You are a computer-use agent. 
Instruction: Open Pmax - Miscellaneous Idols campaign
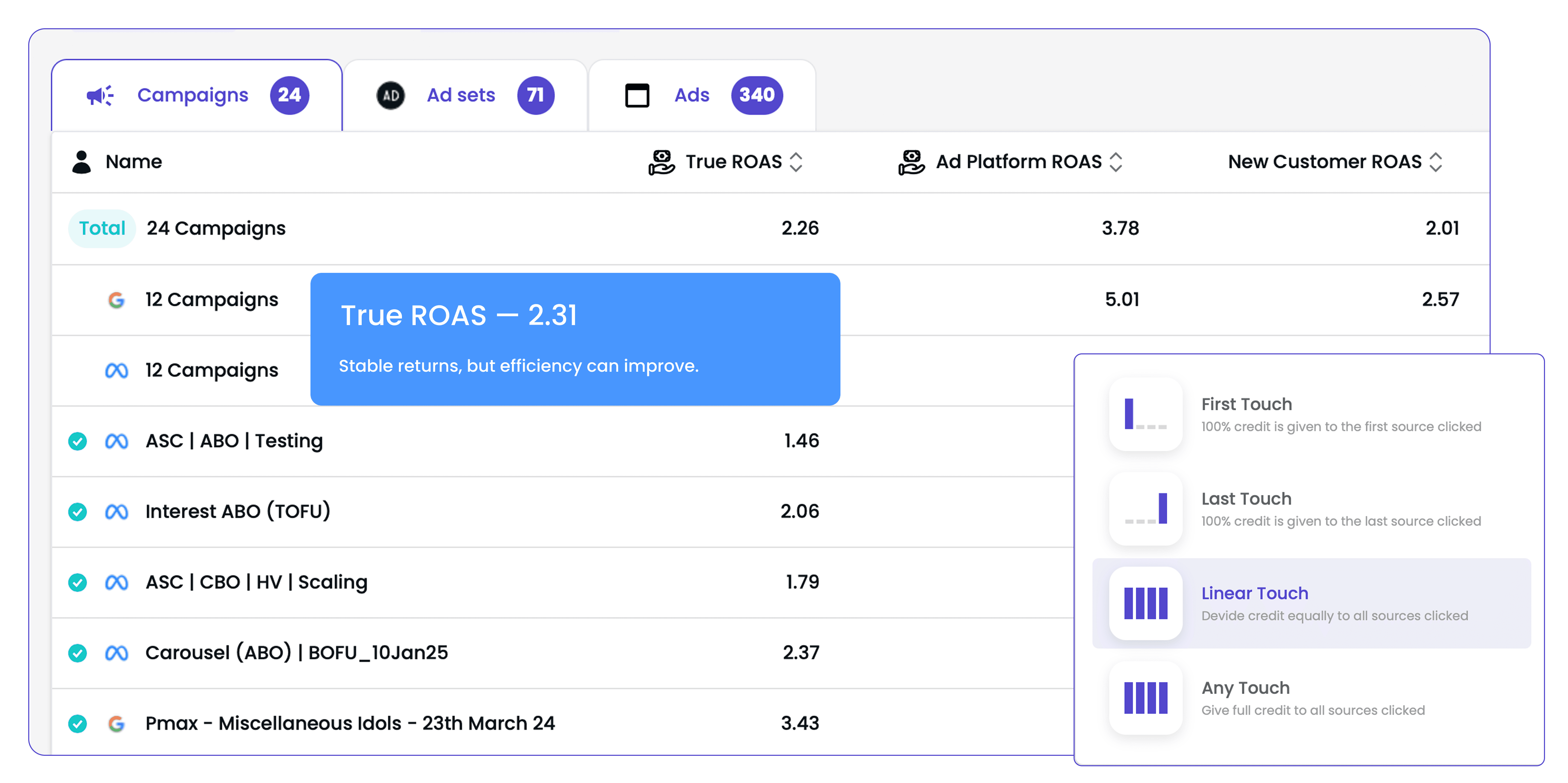pyautogui.click(x=350, y=723)
